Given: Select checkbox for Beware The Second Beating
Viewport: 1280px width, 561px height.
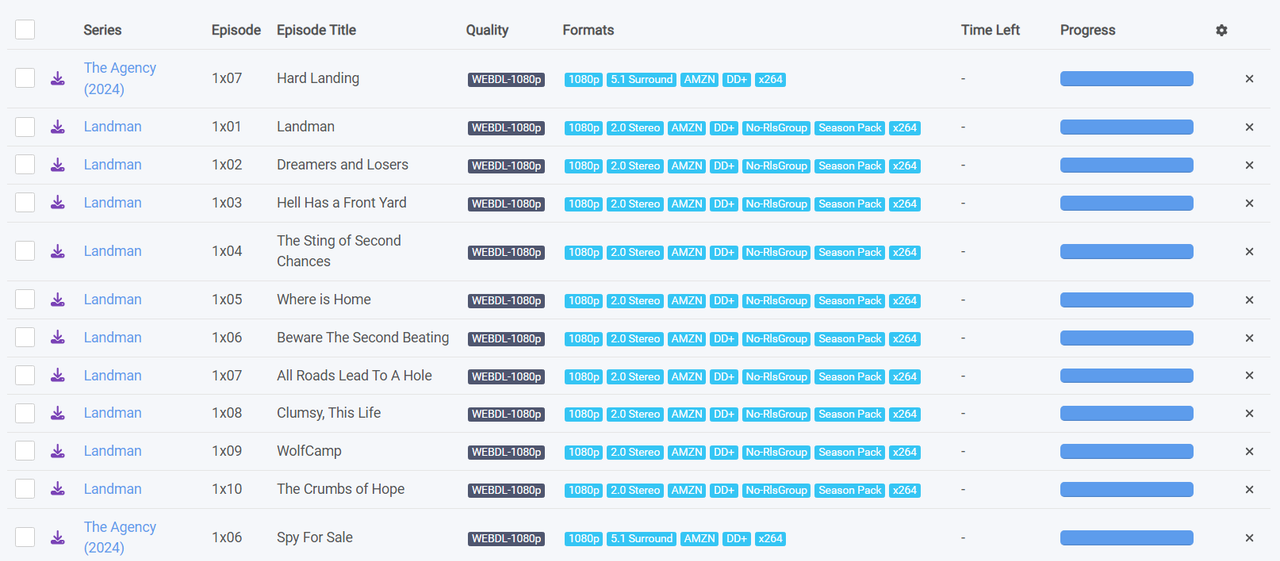Looking at the screenshot, I should tap(25, 338).
